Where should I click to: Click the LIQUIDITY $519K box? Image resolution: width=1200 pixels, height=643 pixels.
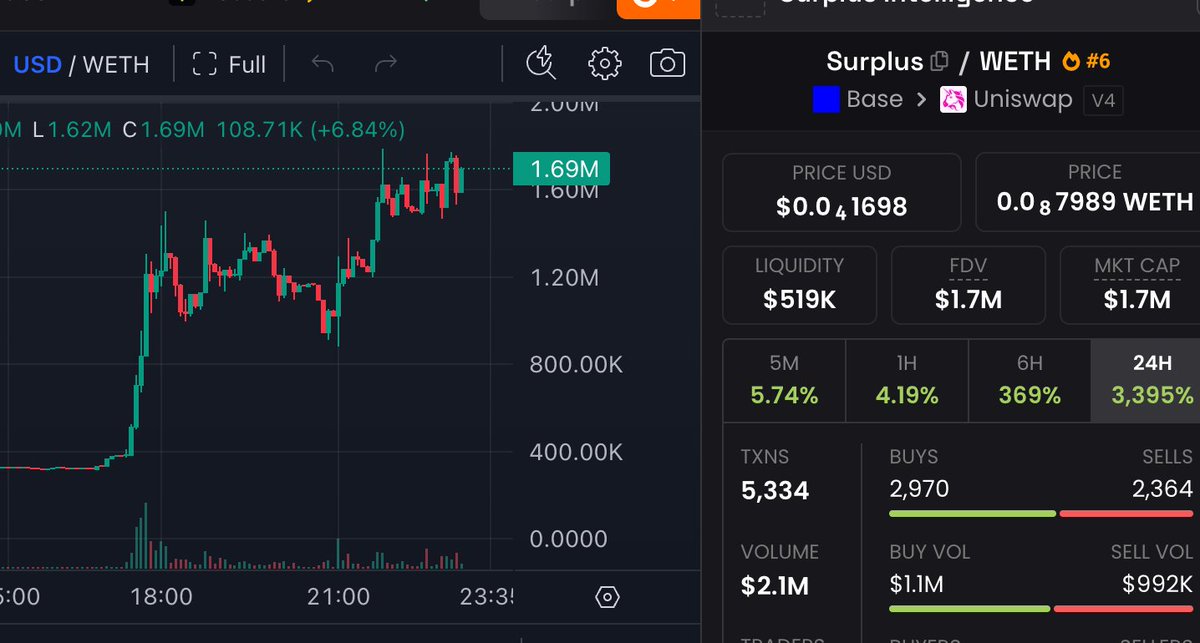tap(799, 284)
